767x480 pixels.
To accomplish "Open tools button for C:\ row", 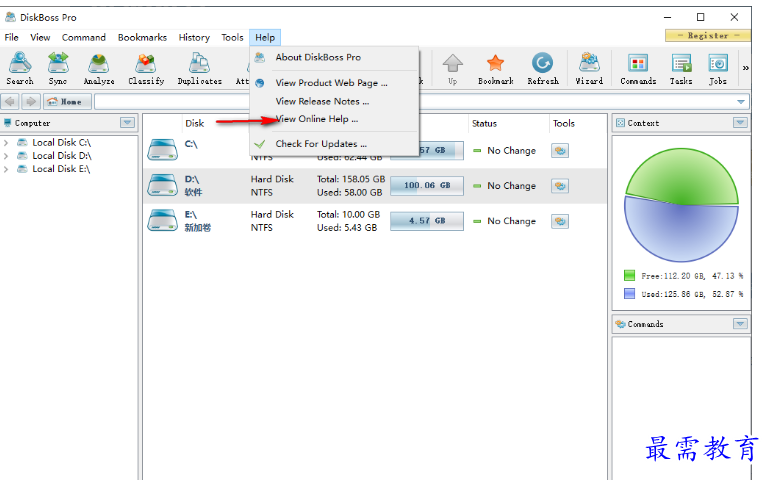I will [560, 151].
